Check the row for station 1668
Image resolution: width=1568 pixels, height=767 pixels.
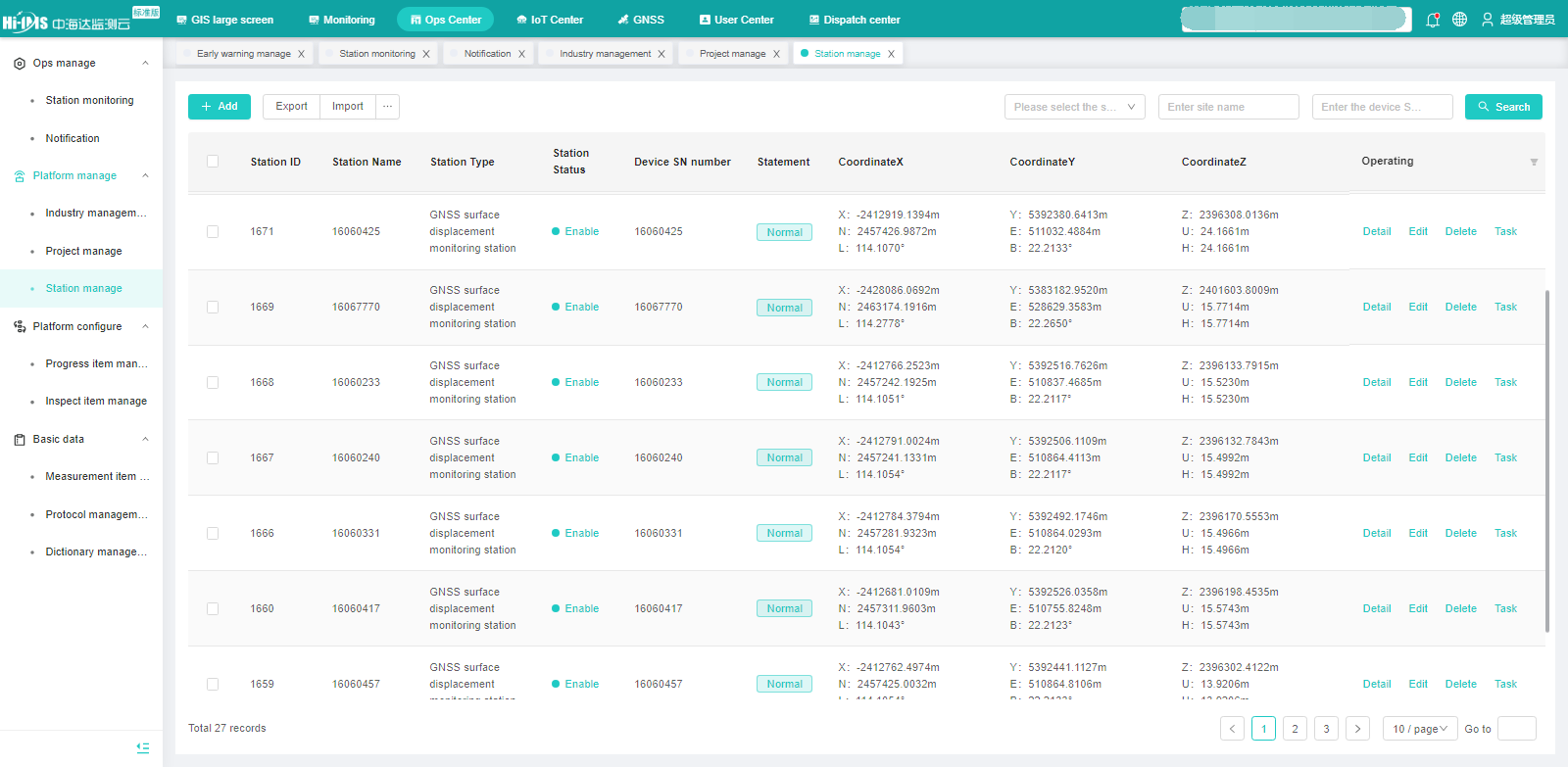(x=213, y=383)
